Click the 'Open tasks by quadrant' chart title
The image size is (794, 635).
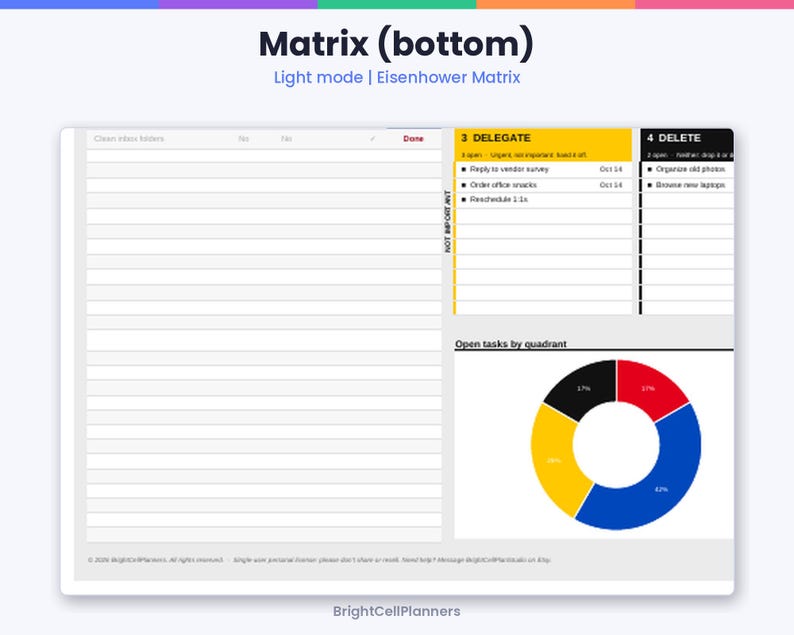pyautogui.click(x=510, y=344)
